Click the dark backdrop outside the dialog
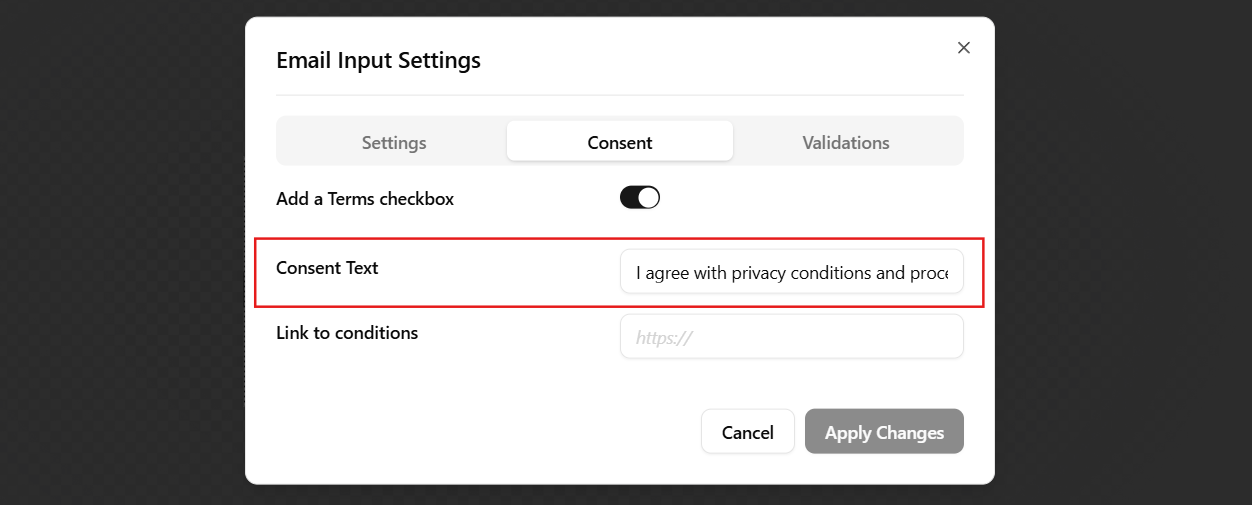 [120, 250]
